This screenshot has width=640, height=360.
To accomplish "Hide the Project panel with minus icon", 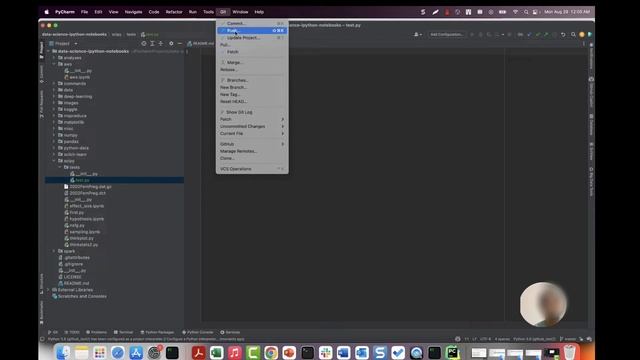I will click(180, 43).
